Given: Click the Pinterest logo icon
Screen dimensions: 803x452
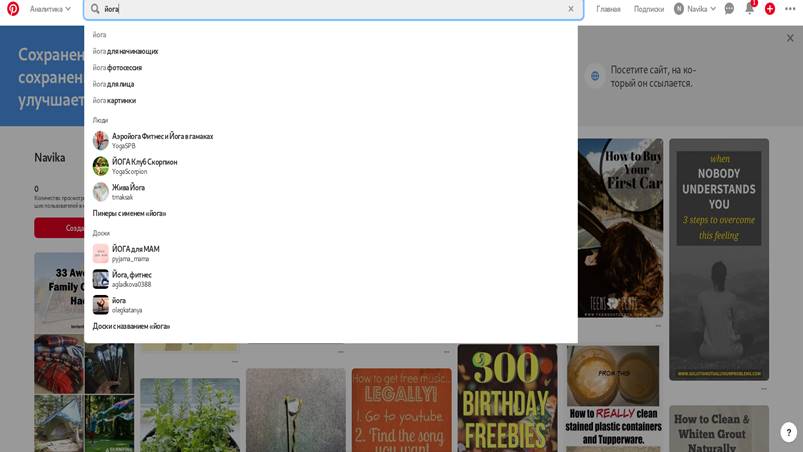Looking at the screenshot, I should 13,9.
